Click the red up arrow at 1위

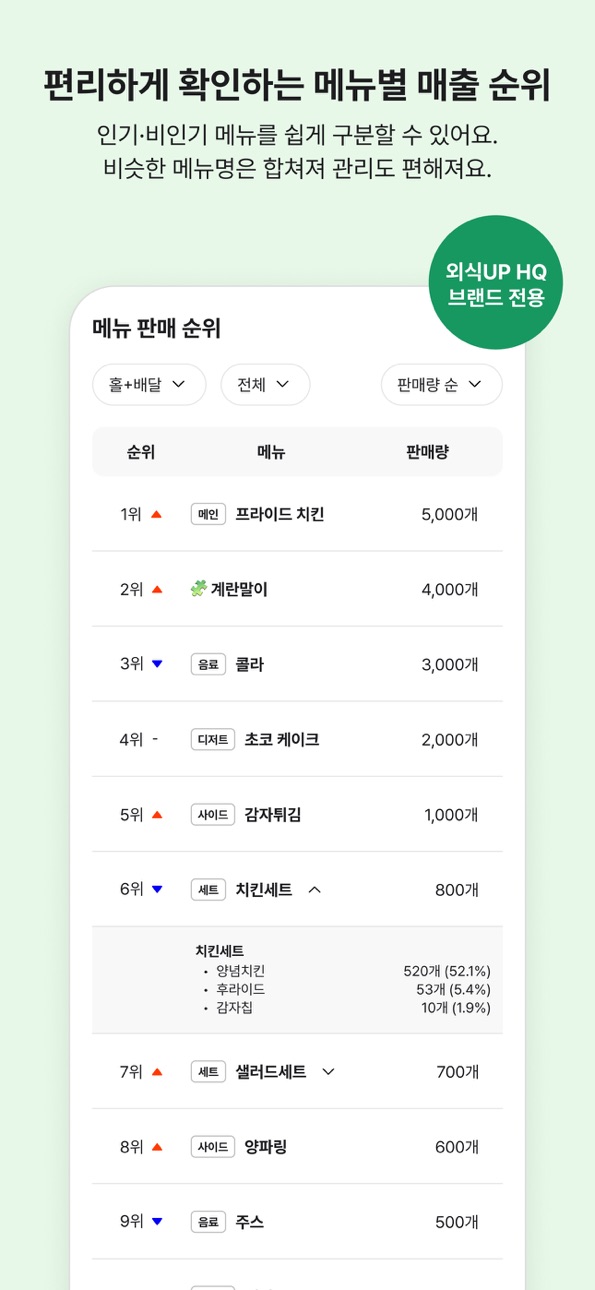(x=156, y=514)
